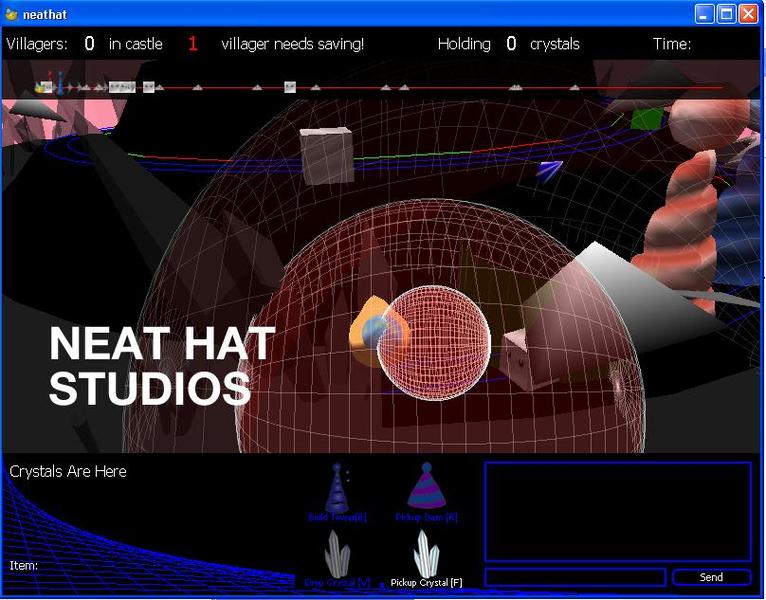
Task: Click the Build Tower wizard hat icon
Action: point(337,488)
